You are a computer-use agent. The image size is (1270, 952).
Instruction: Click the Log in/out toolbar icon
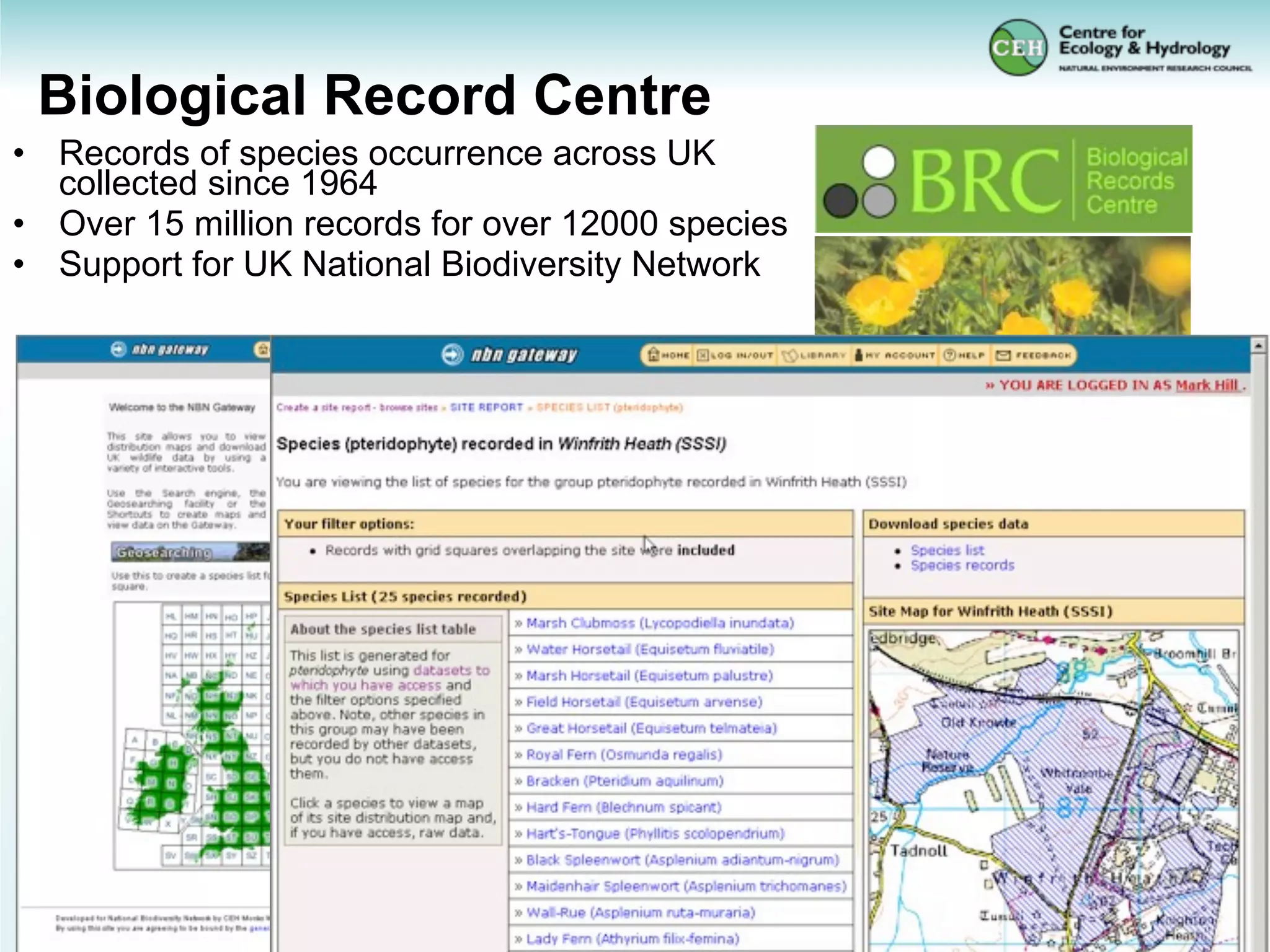tap(703, 355)
